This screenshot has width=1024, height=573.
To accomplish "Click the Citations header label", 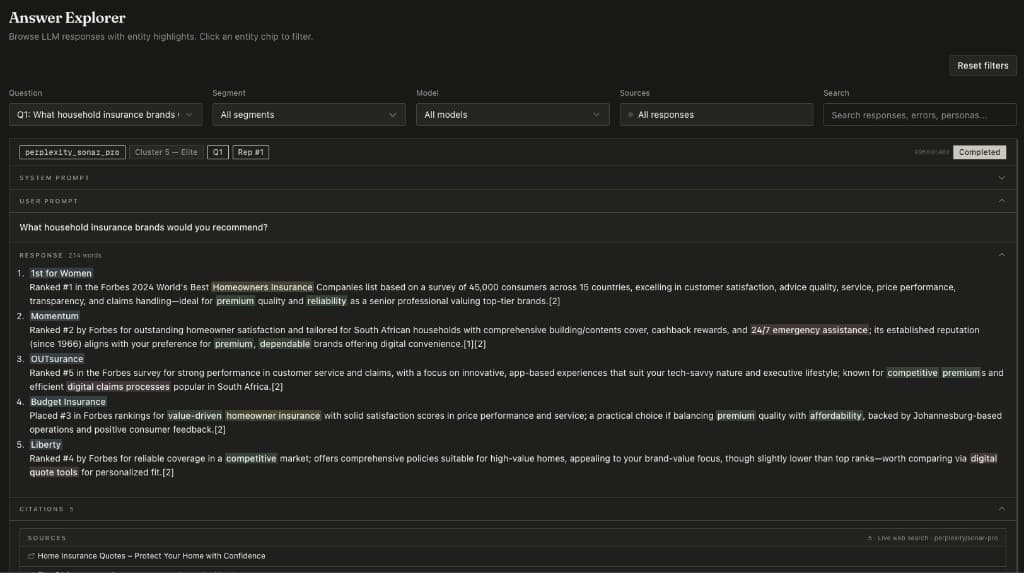I will pyautogui.click(x=42, y=508).
